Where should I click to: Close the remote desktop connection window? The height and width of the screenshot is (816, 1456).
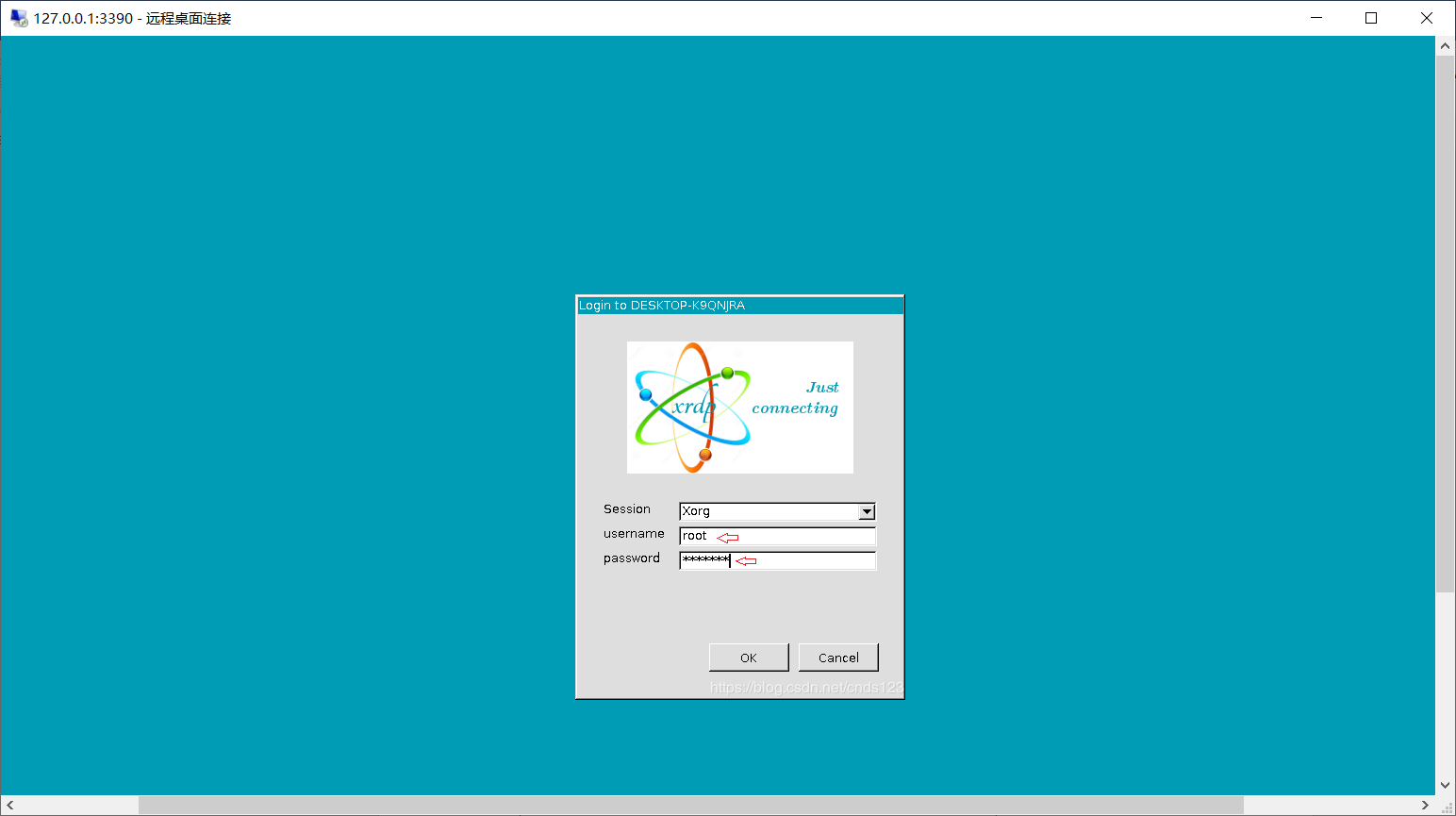(x=1427, y=18)
